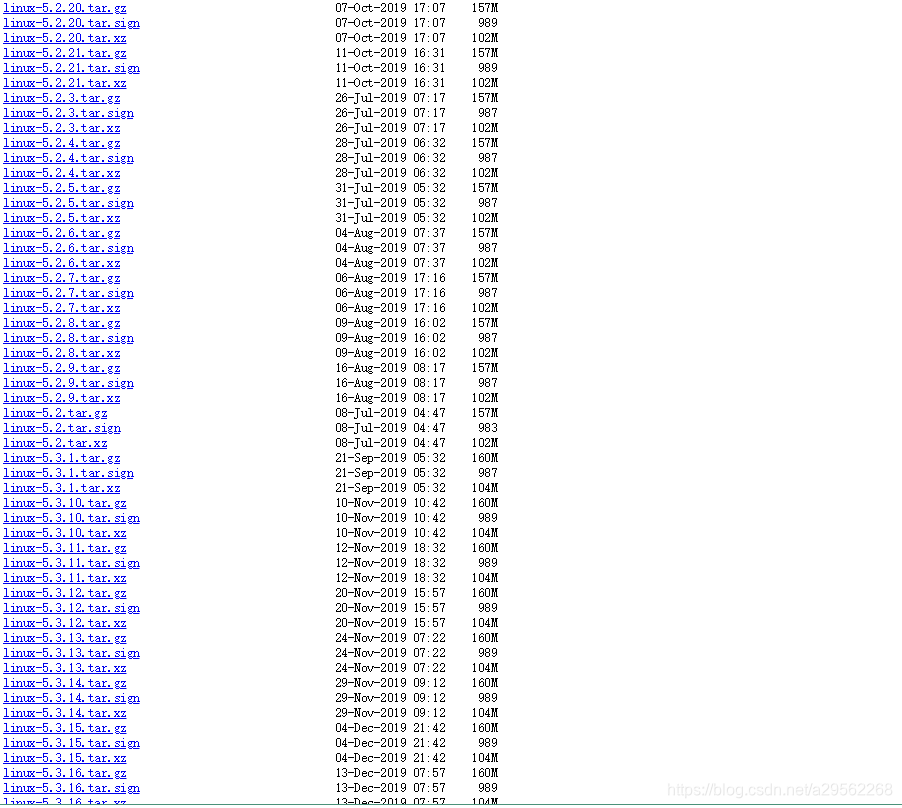The image size is (902, 808).
Task: Click linux-5.2.3.tar.sign
Action: [x=68, y=113]
